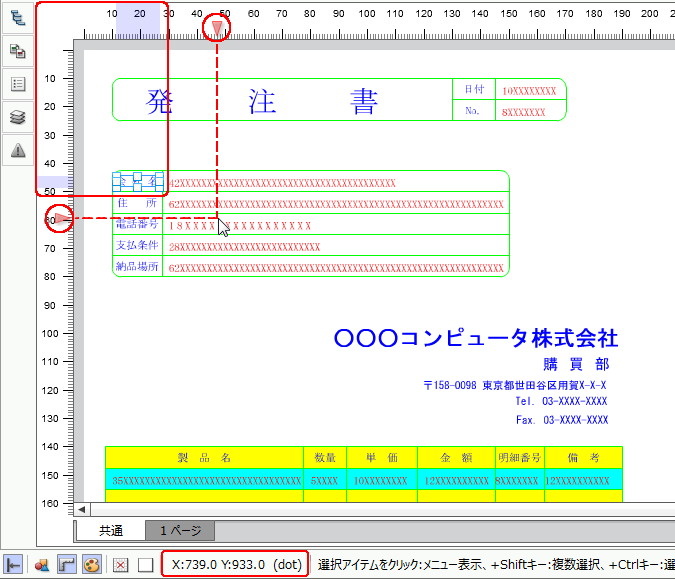Click the horizontal scrollbar left arrow
The height and width of the screenshot is (579, 675).
[x=82, y=510]
